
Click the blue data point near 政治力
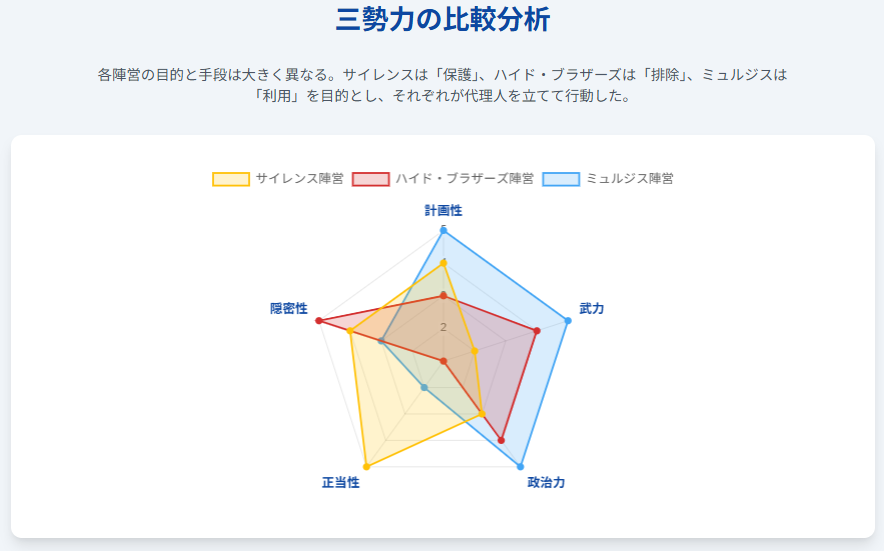(x=520, y=466)
